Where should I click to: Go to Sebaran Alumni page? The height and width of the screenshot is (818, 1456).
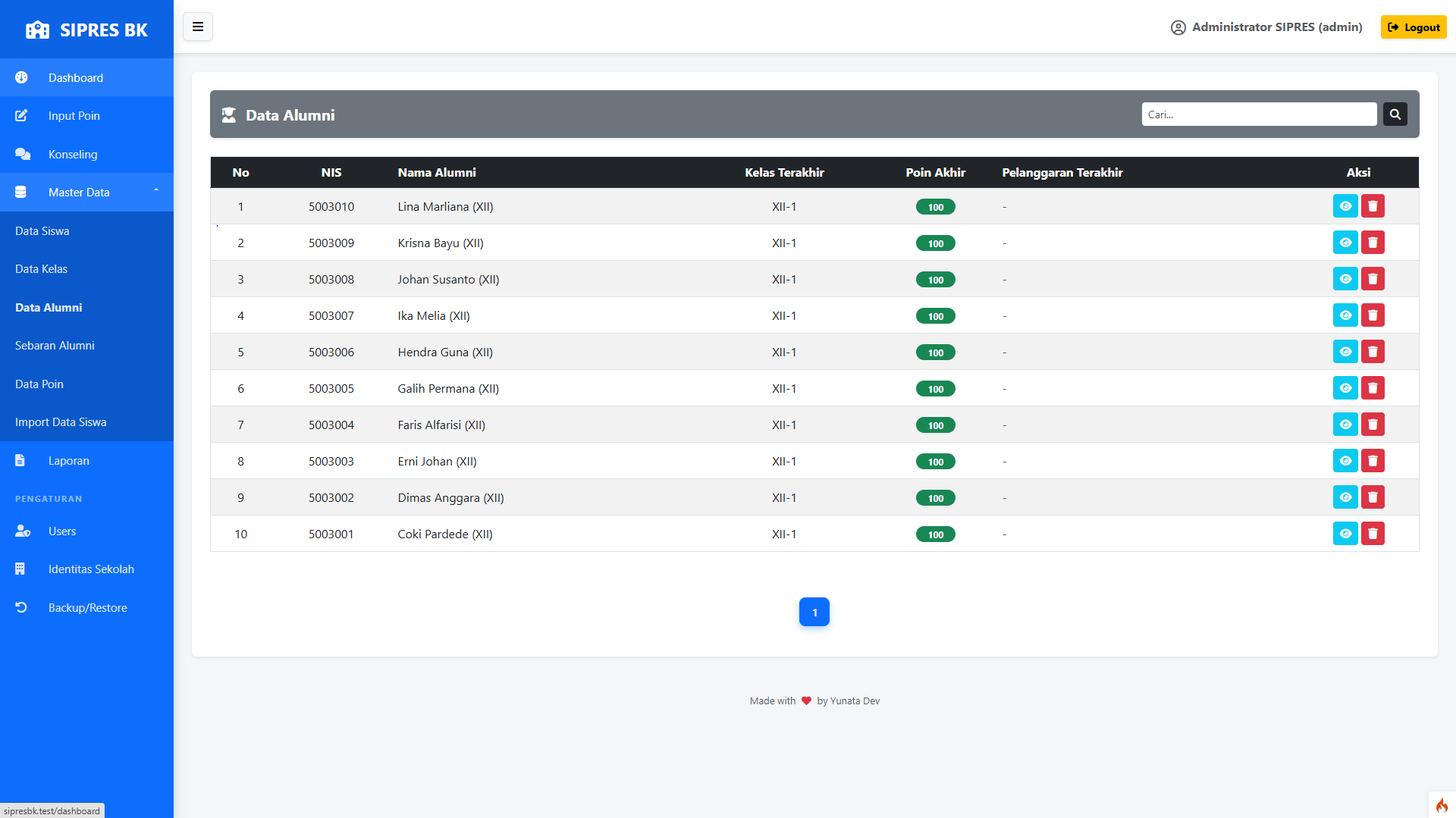pos(55,346)
